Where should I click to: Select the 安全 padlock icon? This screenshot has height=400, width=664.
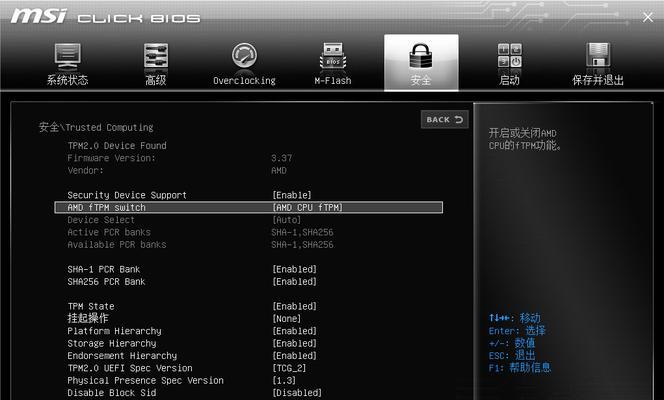(421, 55)
